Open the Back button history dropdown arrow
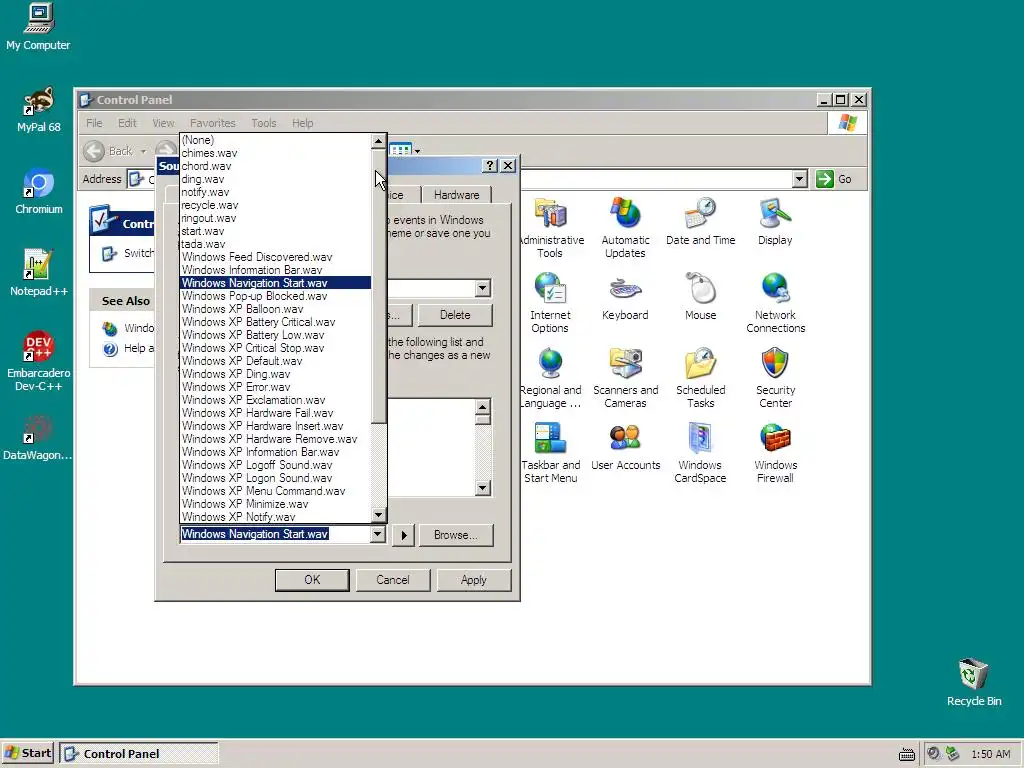The height and width of the screenshot is (768, 1024). point(143,151)
